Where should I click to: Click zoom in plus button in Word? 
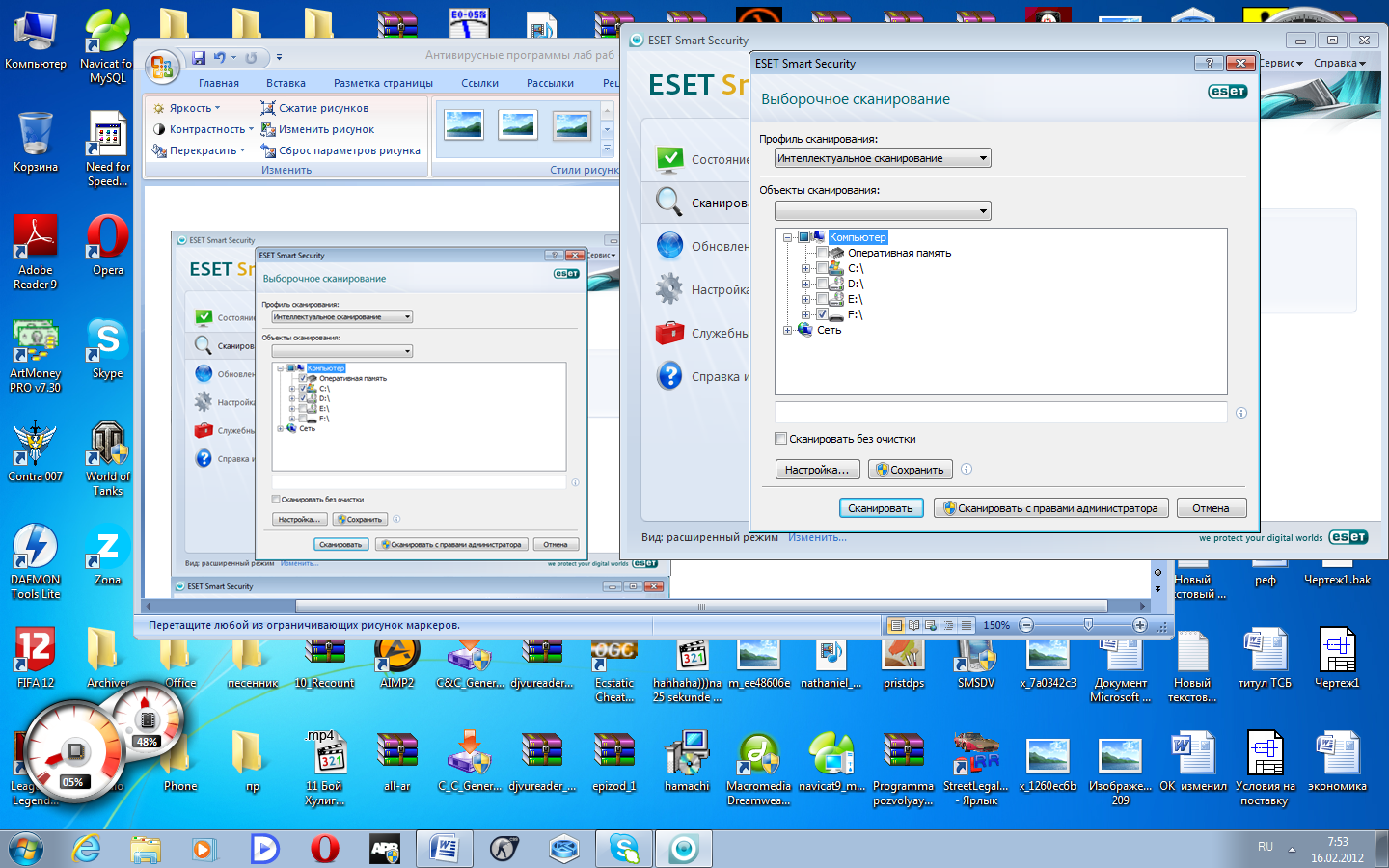(1139, 625)
